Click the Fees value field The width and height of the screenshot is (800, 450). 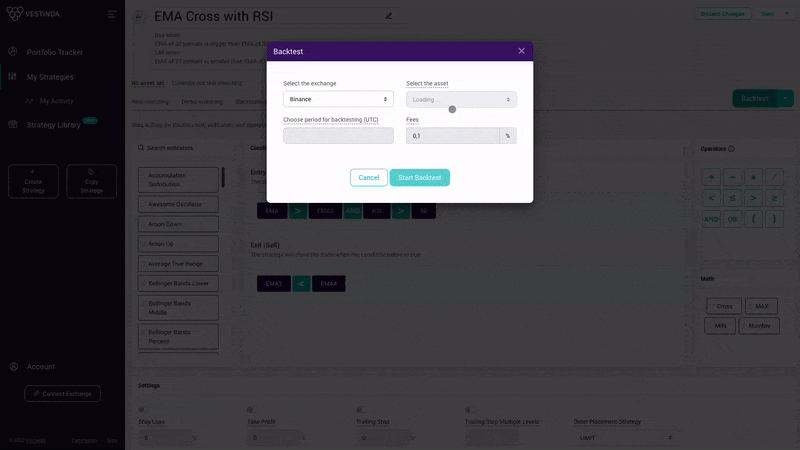[453, 136]
